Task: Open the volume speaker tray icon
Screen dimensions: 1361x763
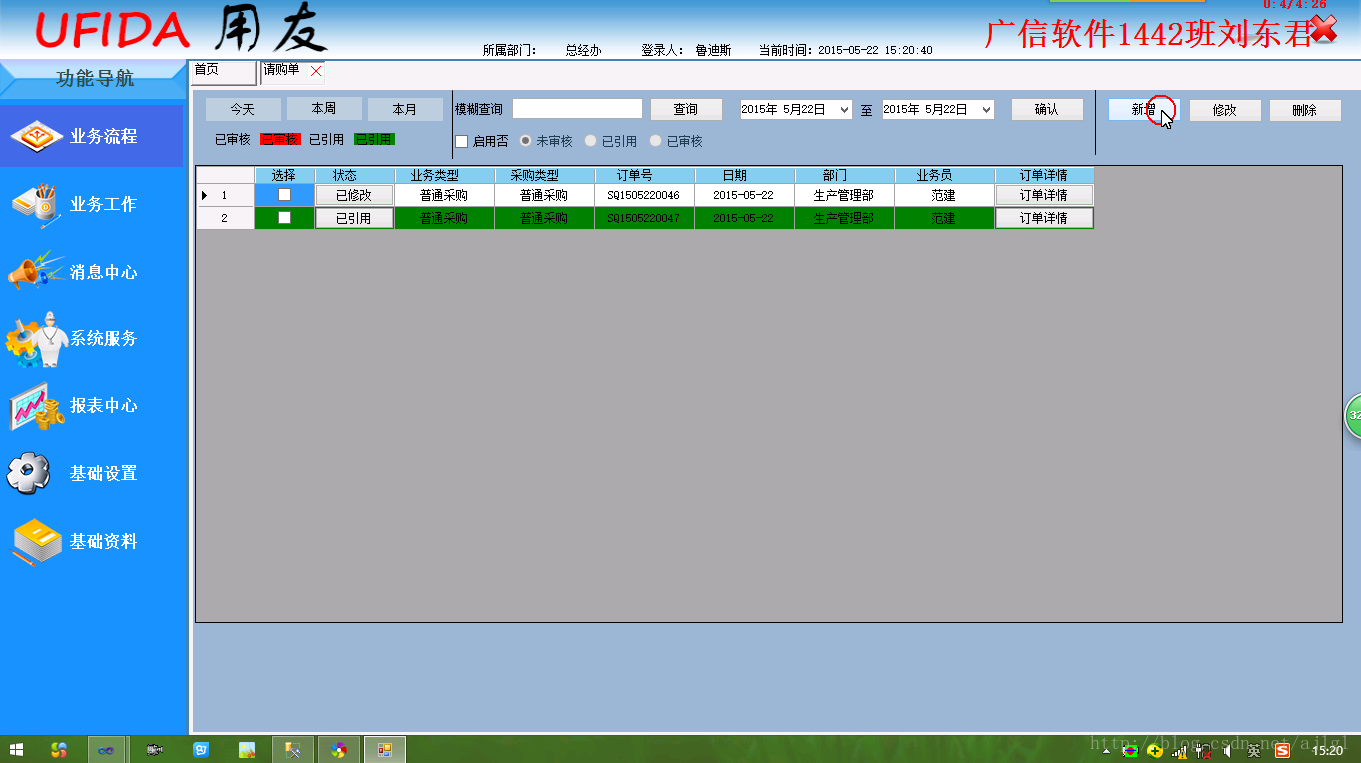Action: (1228, 750)
